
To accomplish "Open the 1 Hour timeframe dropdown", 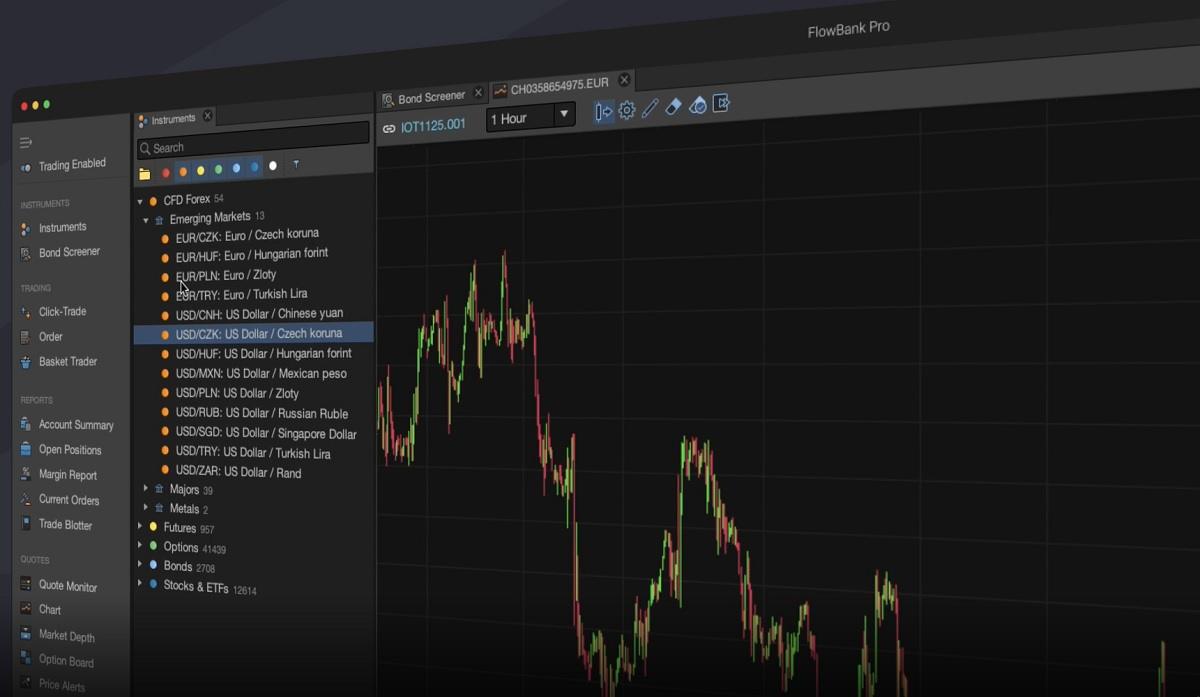I will (531, 117).
